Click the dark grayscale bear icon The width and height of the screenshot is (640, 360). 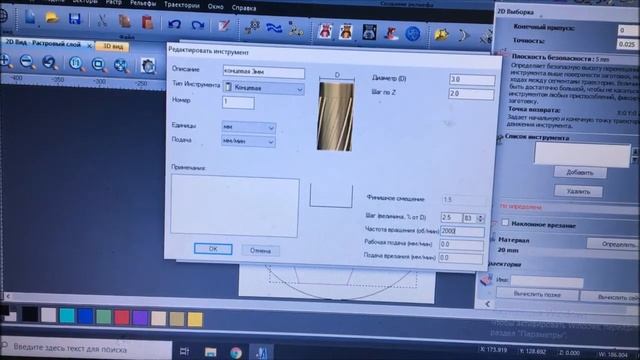coord(369,32)
